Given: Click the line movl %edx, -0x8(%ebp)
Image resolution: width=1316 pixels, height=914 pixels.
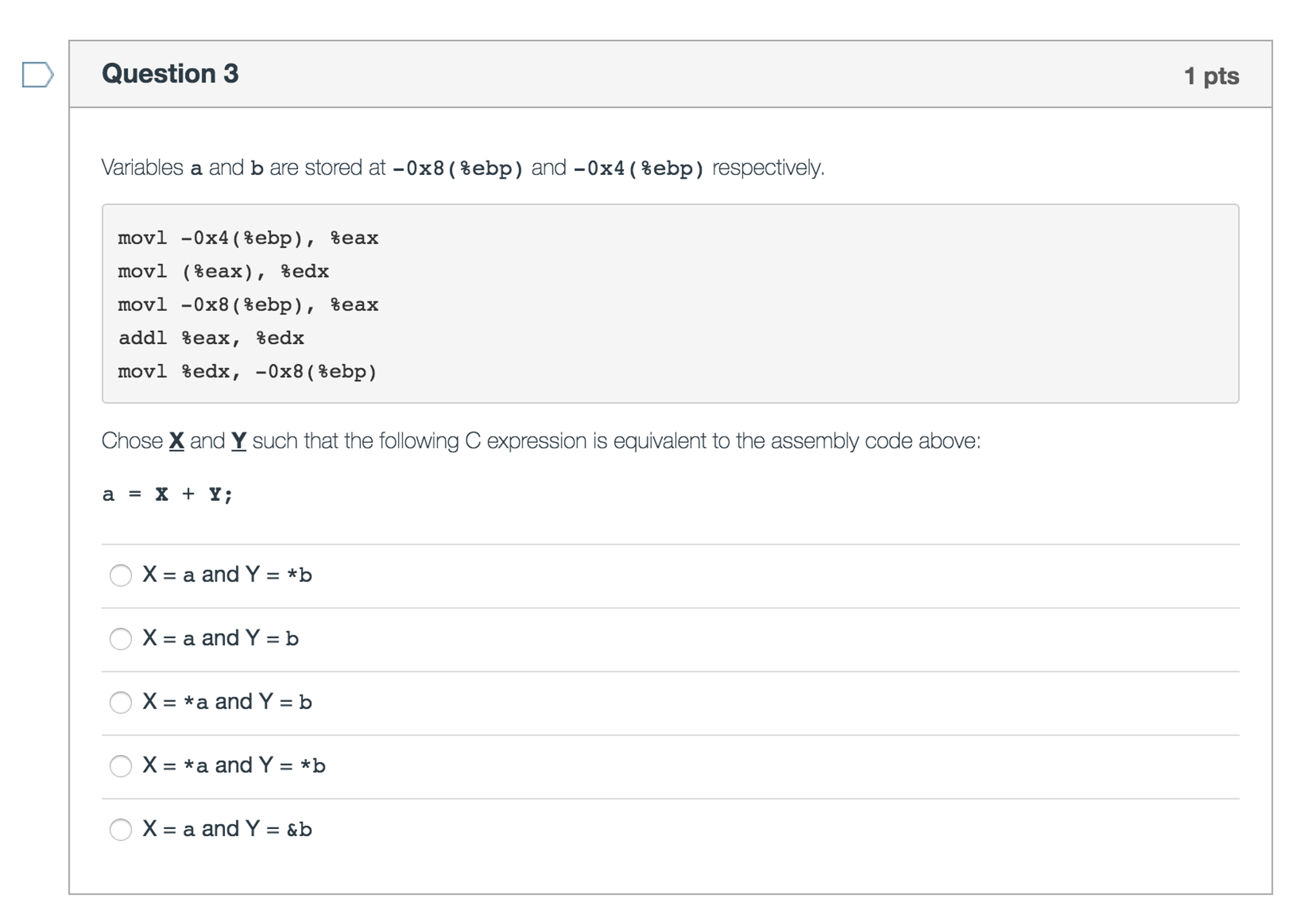Looking at the screenshot, I should (x=248, y=371).
